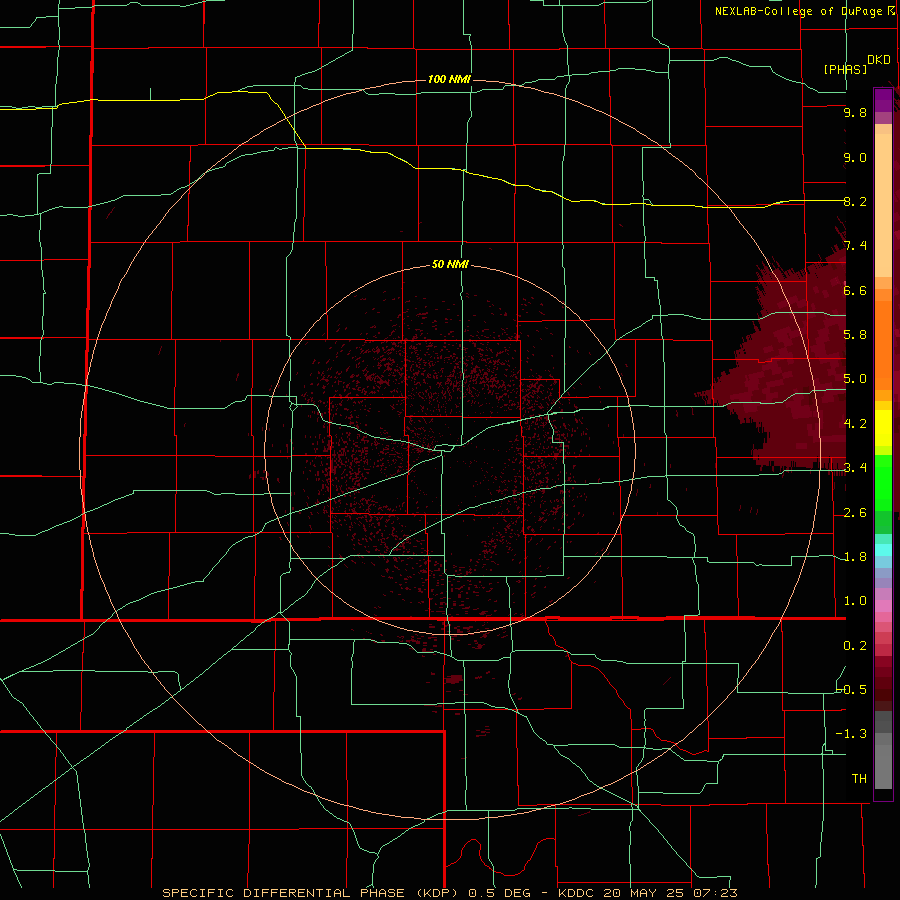The width and height of the screenshot is (900, 900).
Task: Click the -0.5 value on the scale
Action: coord(852,690)
